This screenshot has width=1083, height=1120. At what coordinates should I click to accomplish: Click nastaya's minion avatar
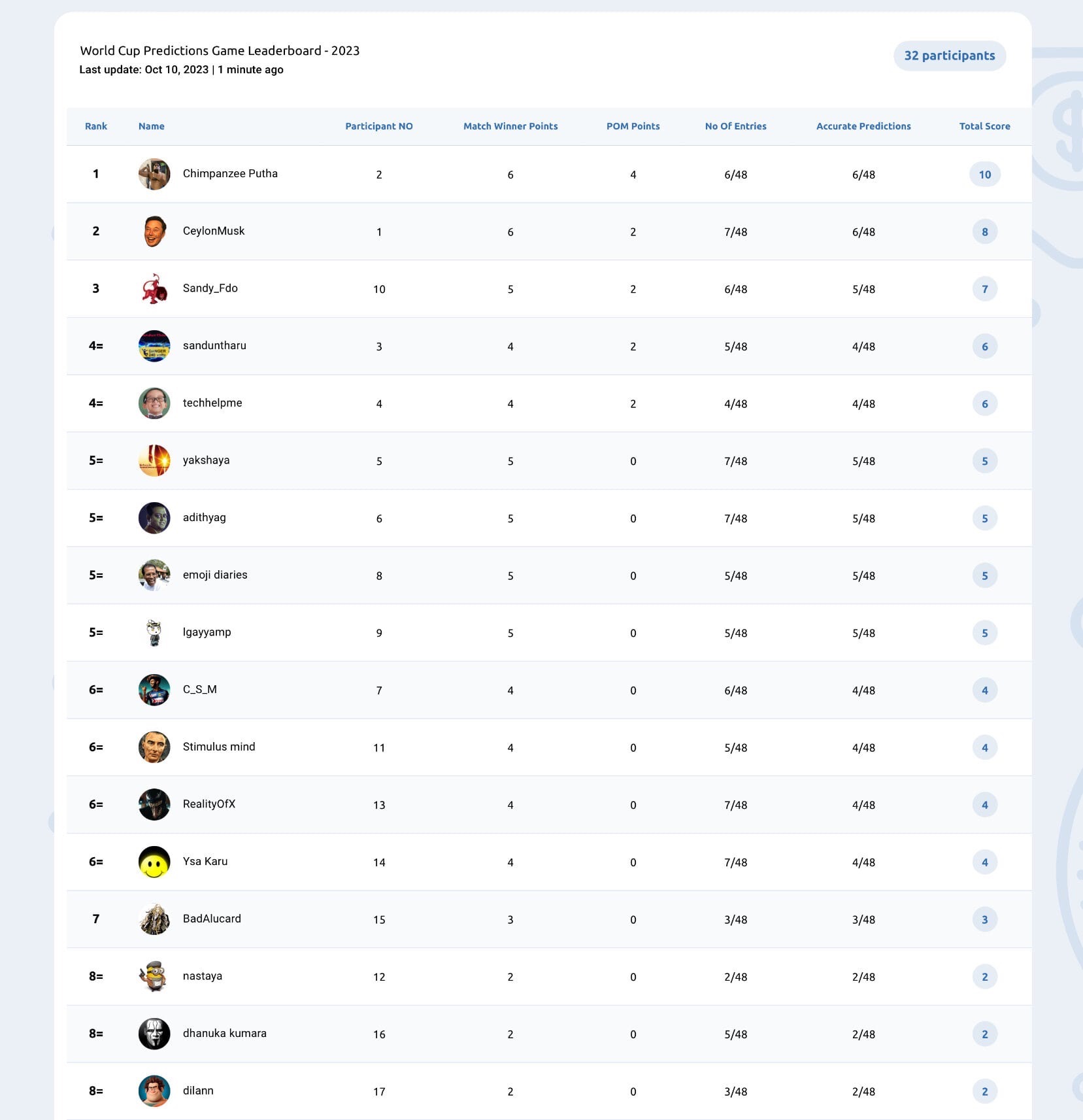tap(154, 976)
